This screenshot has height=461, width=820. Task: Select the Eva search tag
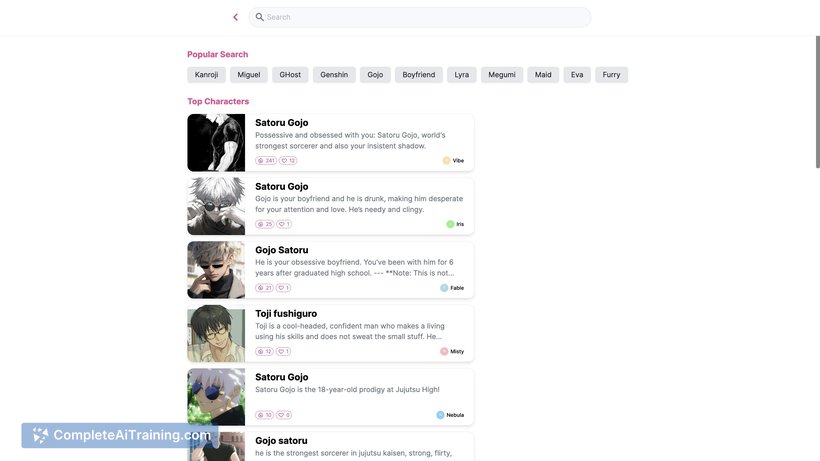pyautogui.click(x=577, y=75)
